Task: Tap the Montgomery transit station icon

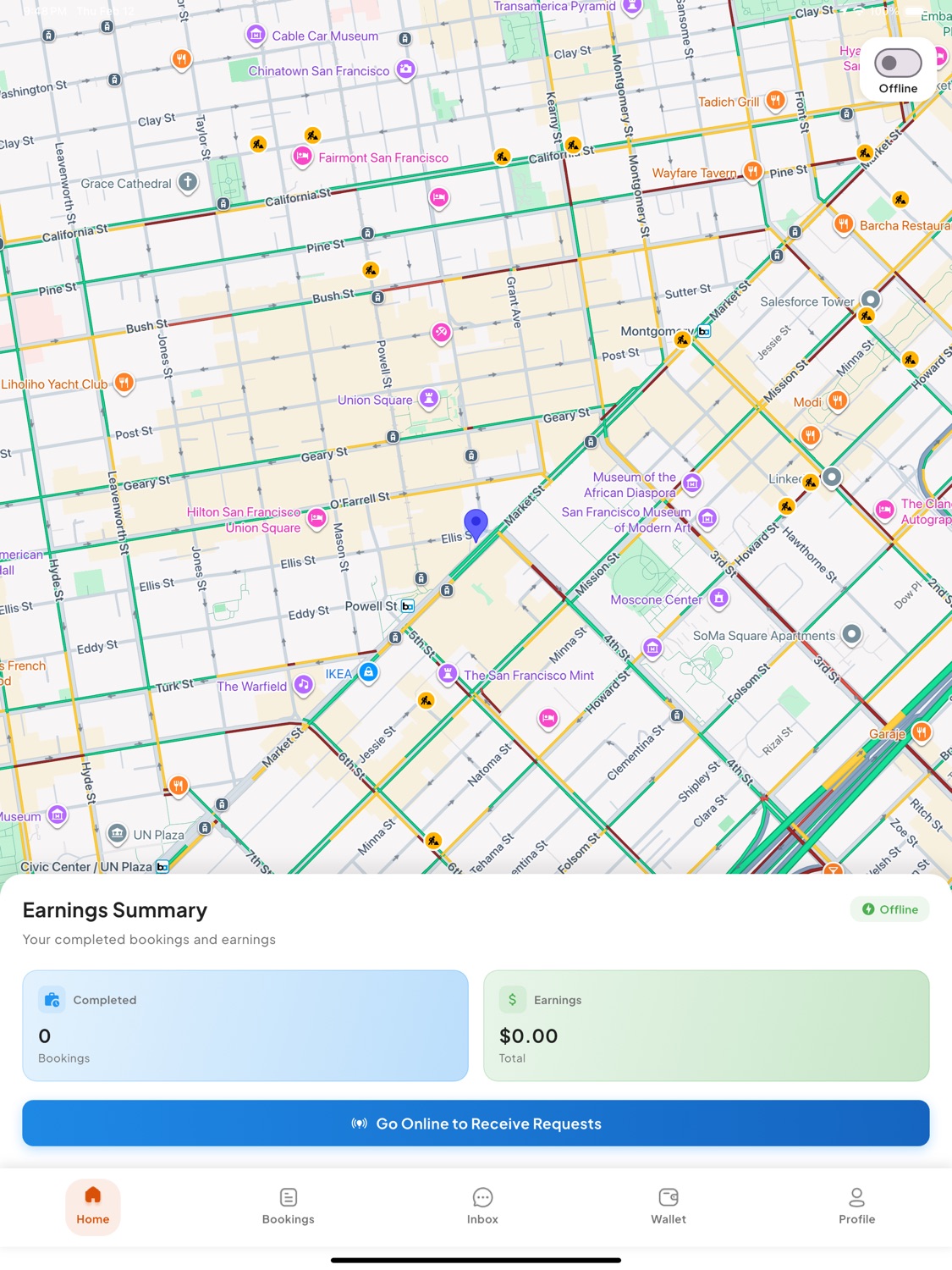Action: click(x=704, y=331)
